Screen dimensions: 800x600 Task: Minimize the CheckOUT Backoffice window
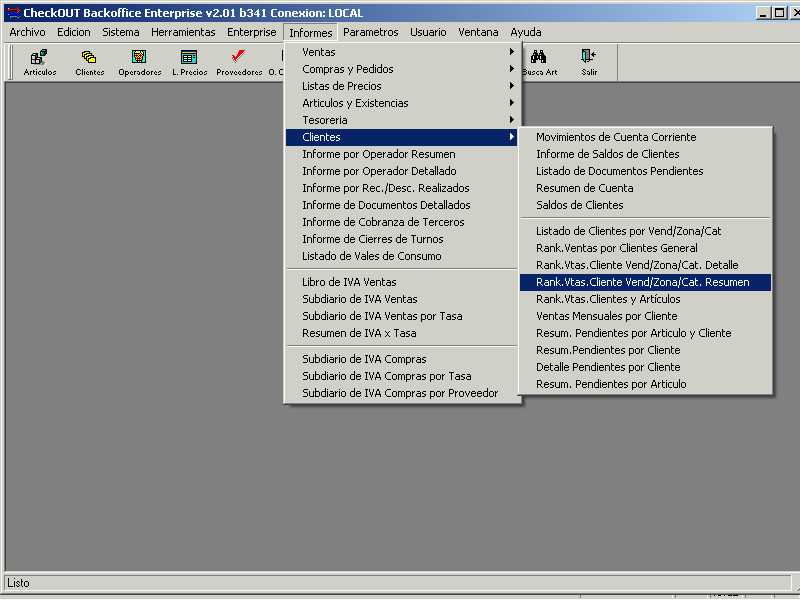[x=763, y=13]
